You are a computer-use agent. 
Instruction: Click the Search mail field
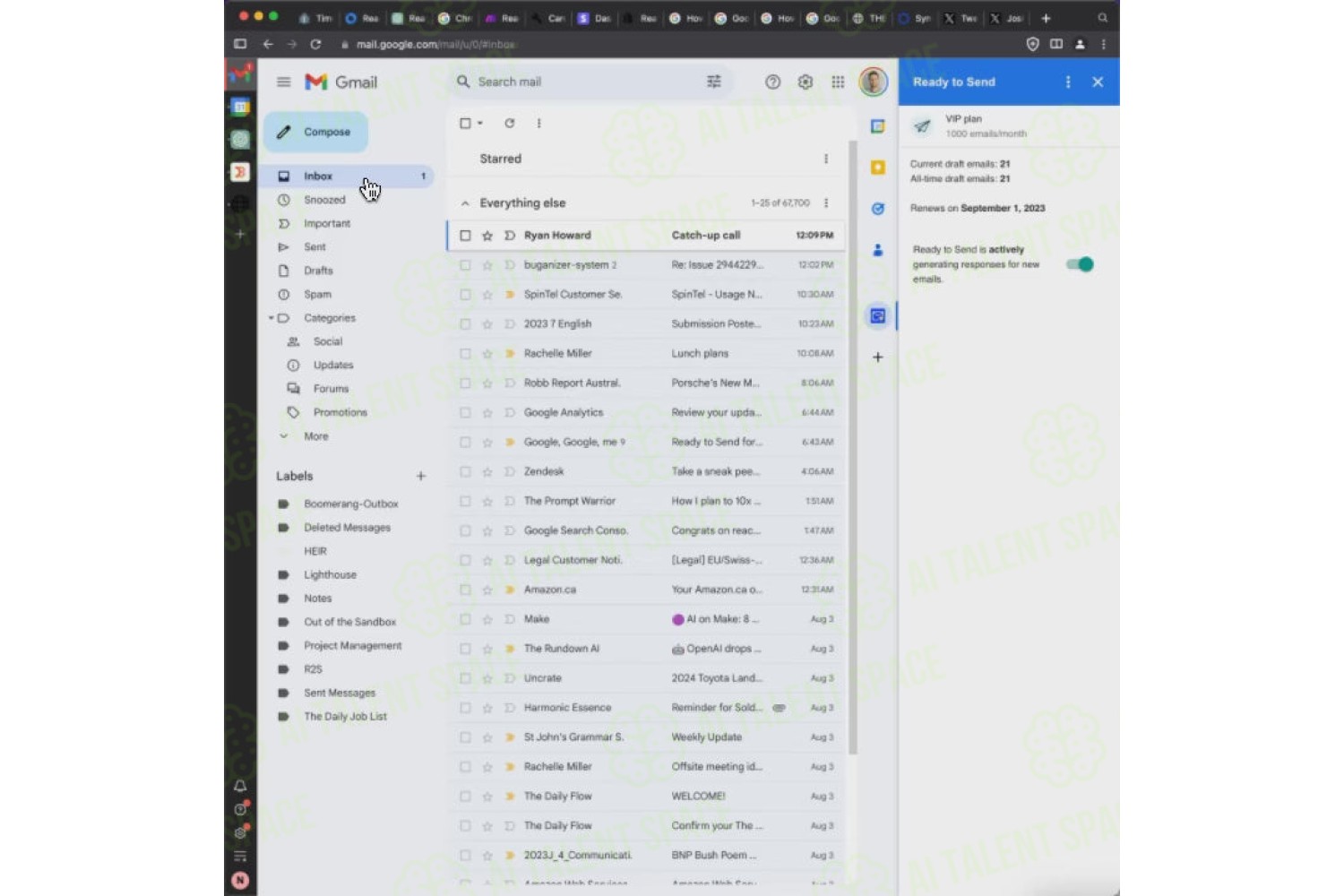pyautogui.click(x=587, y=82)
